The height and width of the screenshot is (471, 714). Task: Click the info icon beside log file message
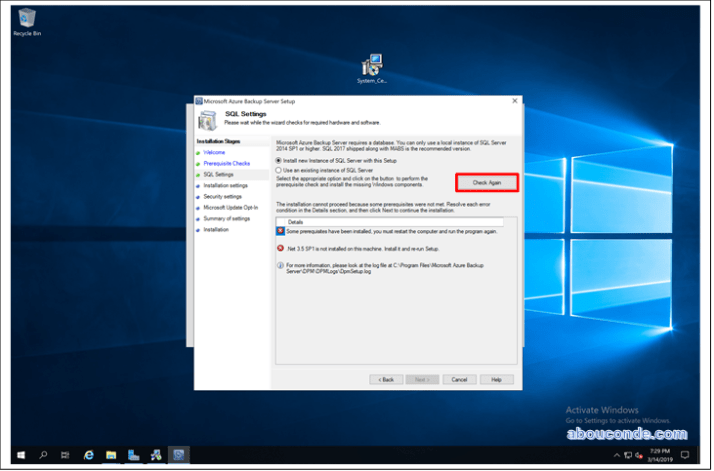point(280,265)
